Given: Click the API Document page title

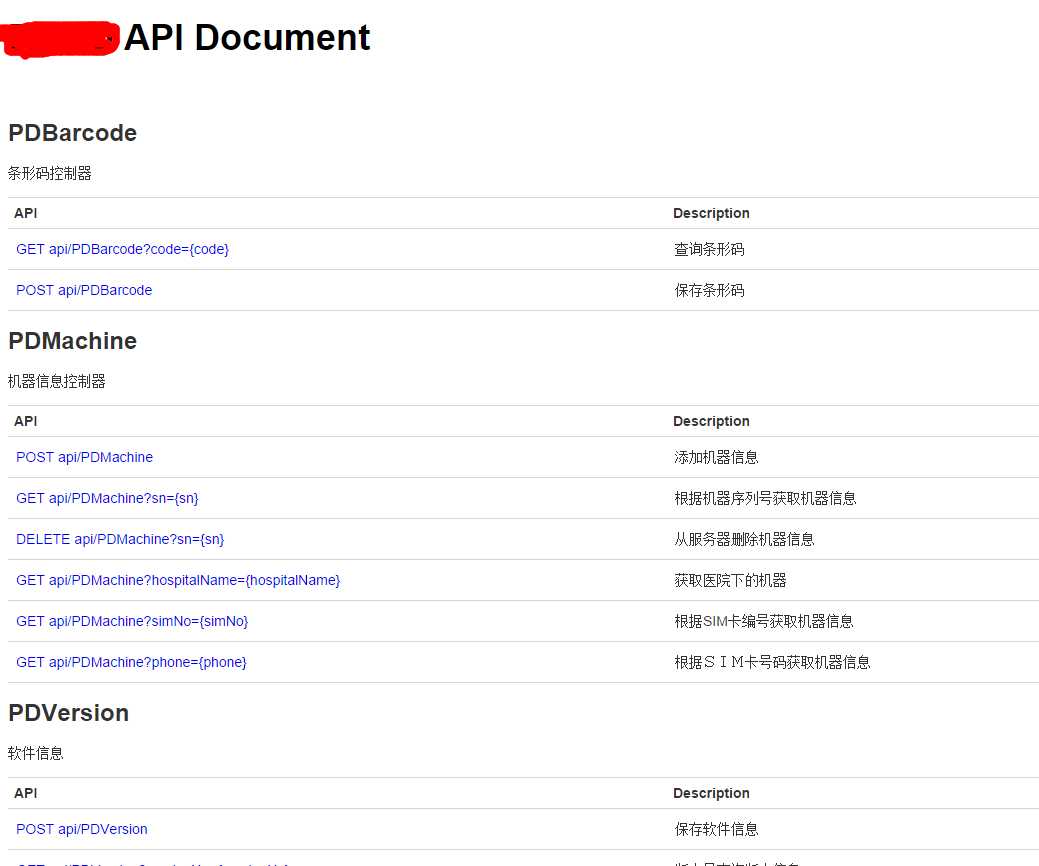Looking at the screenshot, I should 247,38.
